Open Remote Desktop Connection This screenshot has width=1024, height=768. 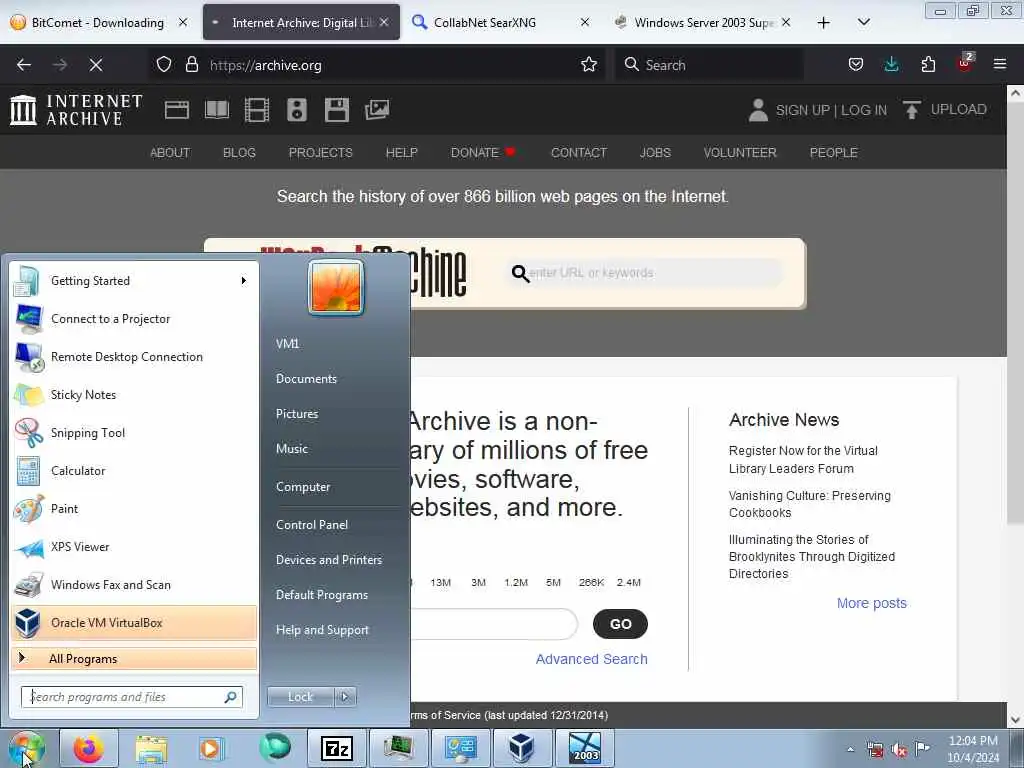[134, 357]
